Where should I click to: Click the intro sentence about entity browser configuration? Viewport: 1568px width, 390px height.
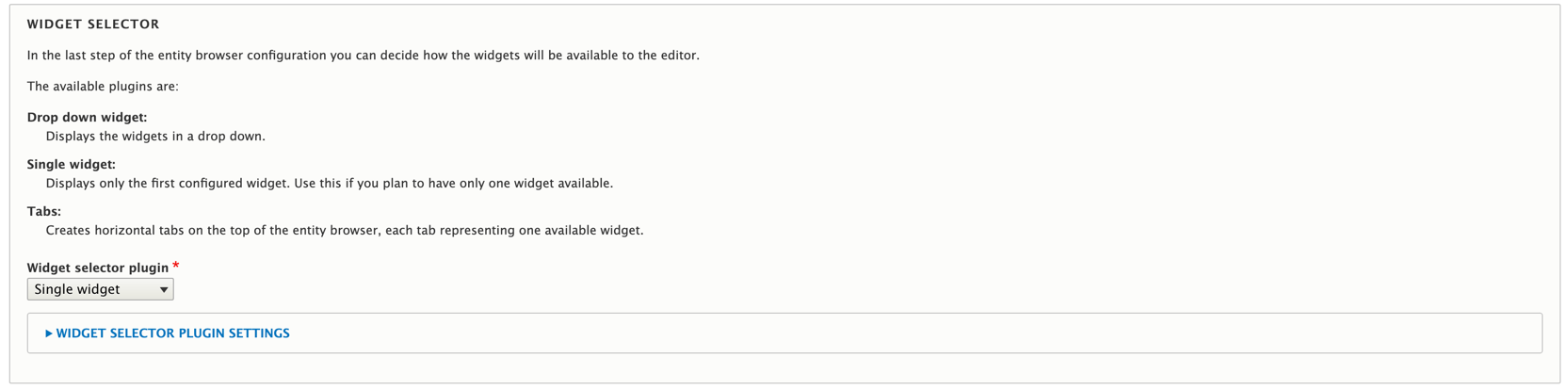tap(363, 56)
